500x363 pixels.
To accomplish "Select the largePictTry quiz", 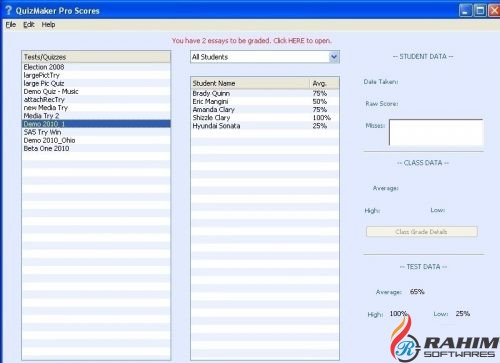I will 96,75.
